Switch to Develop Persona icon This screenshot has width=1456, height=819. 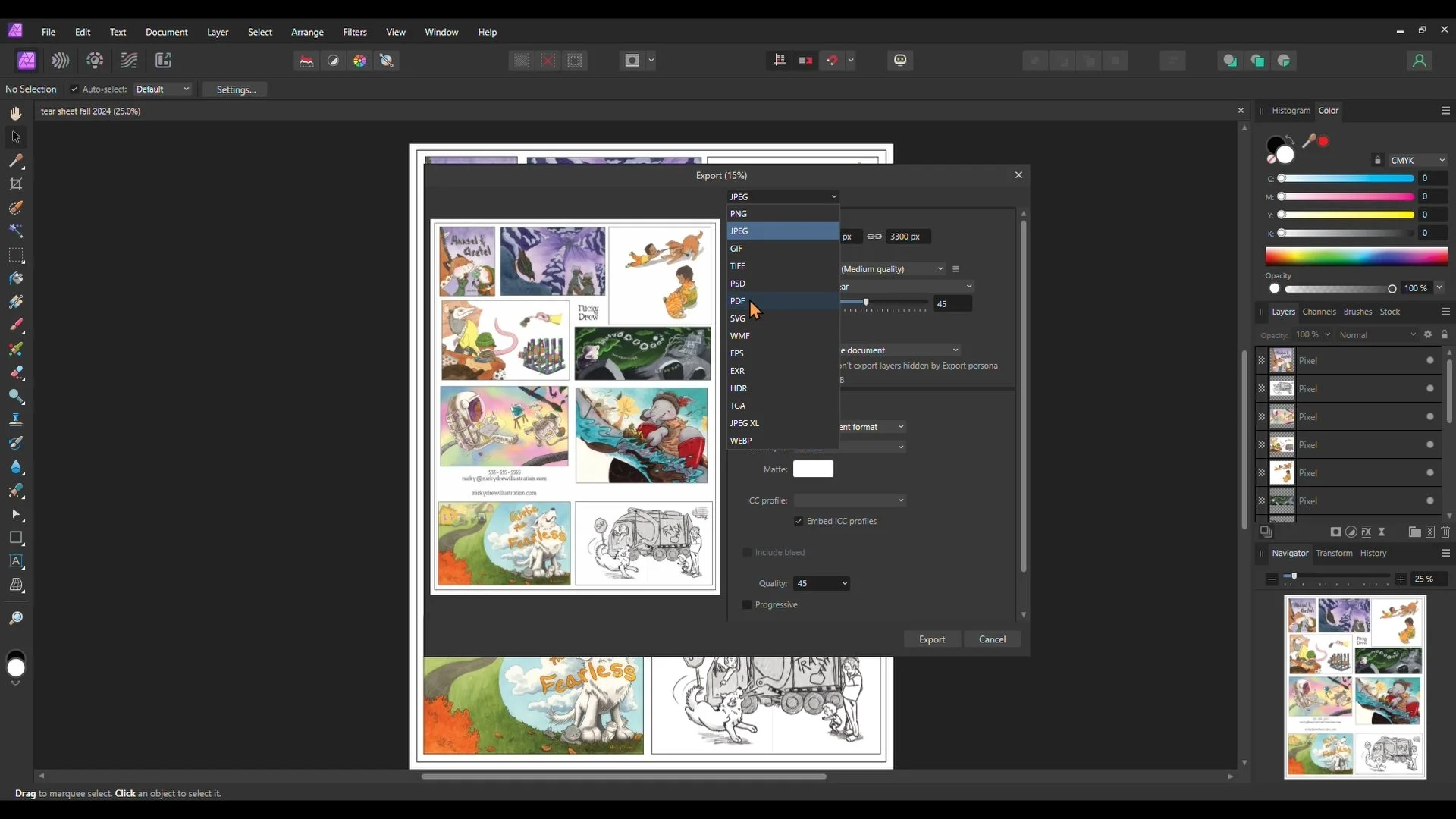[x=95, y=61]
